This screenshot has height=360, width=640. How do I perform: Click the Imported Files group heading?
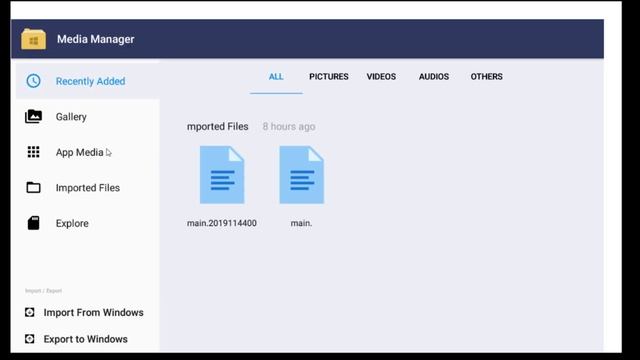click(218, 127)
